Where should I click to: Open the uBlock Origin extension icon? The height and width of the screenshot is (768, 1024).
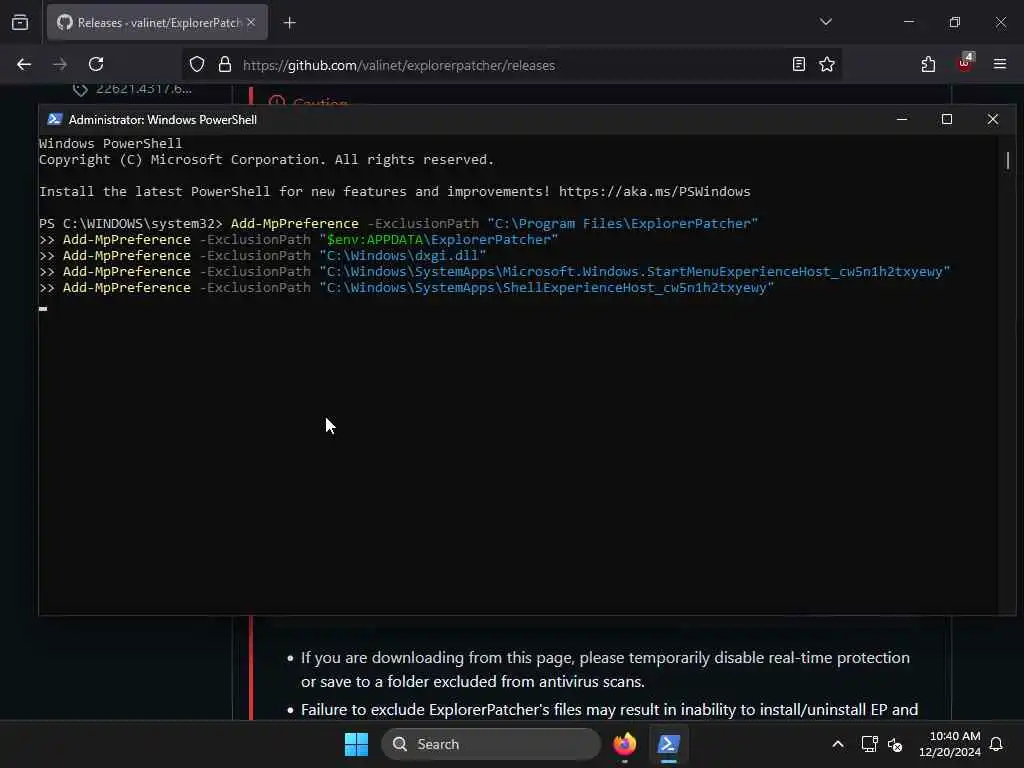965,63
